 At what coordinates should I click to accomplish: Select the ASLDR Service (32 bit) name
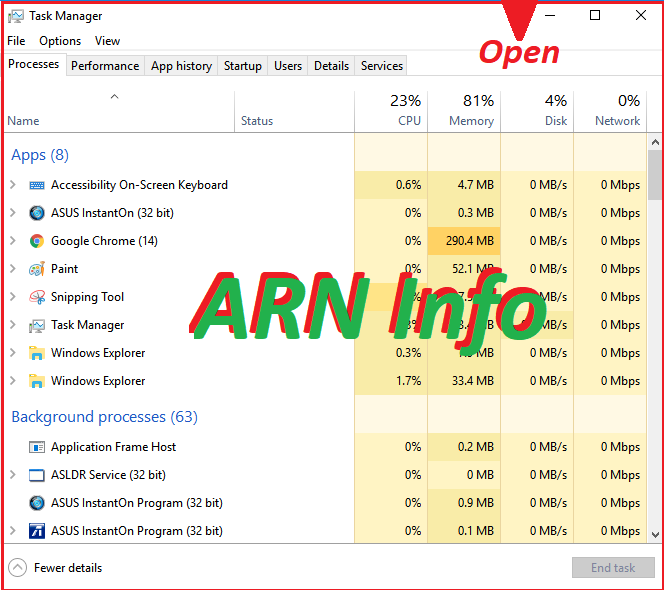coord(108,475)
